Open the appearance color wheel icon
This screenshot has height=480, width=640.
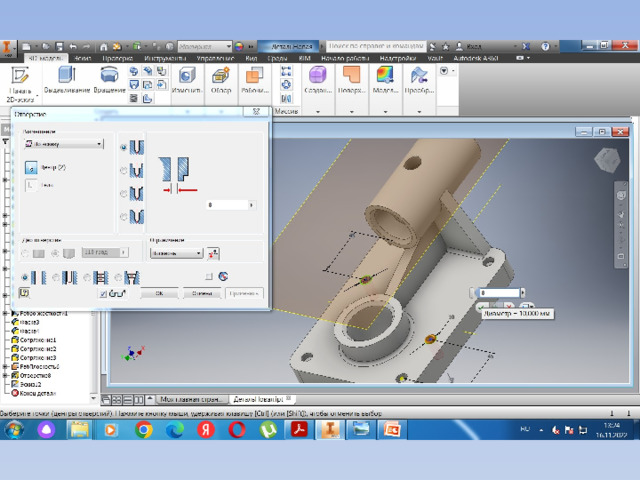point(239,47)
